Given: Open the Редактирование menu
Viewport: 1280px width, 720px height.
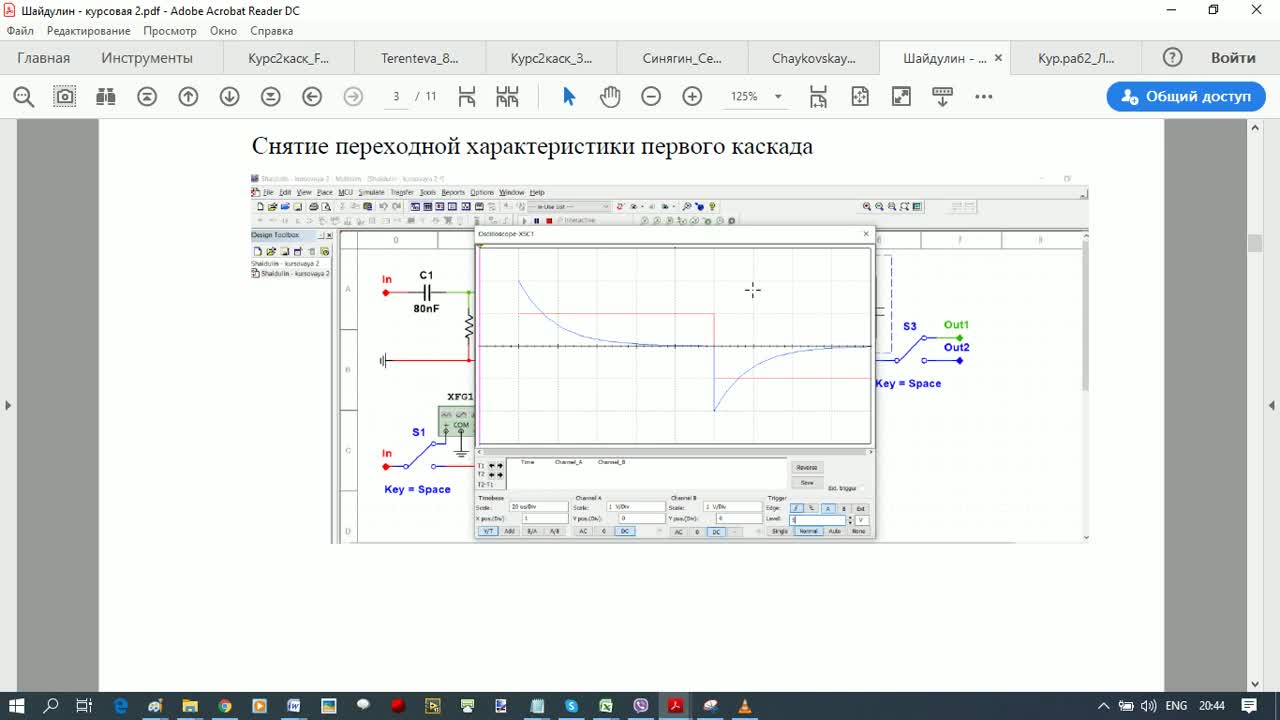Looking at the screenshot, I should (x=88, y=31).
